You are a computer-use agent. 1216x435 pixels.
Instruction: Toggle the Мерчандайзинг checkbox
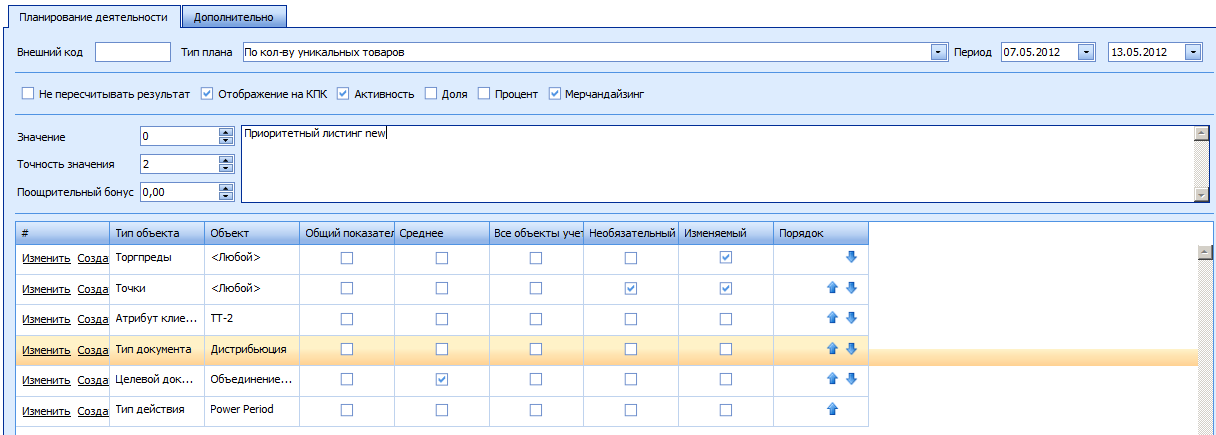556,94
